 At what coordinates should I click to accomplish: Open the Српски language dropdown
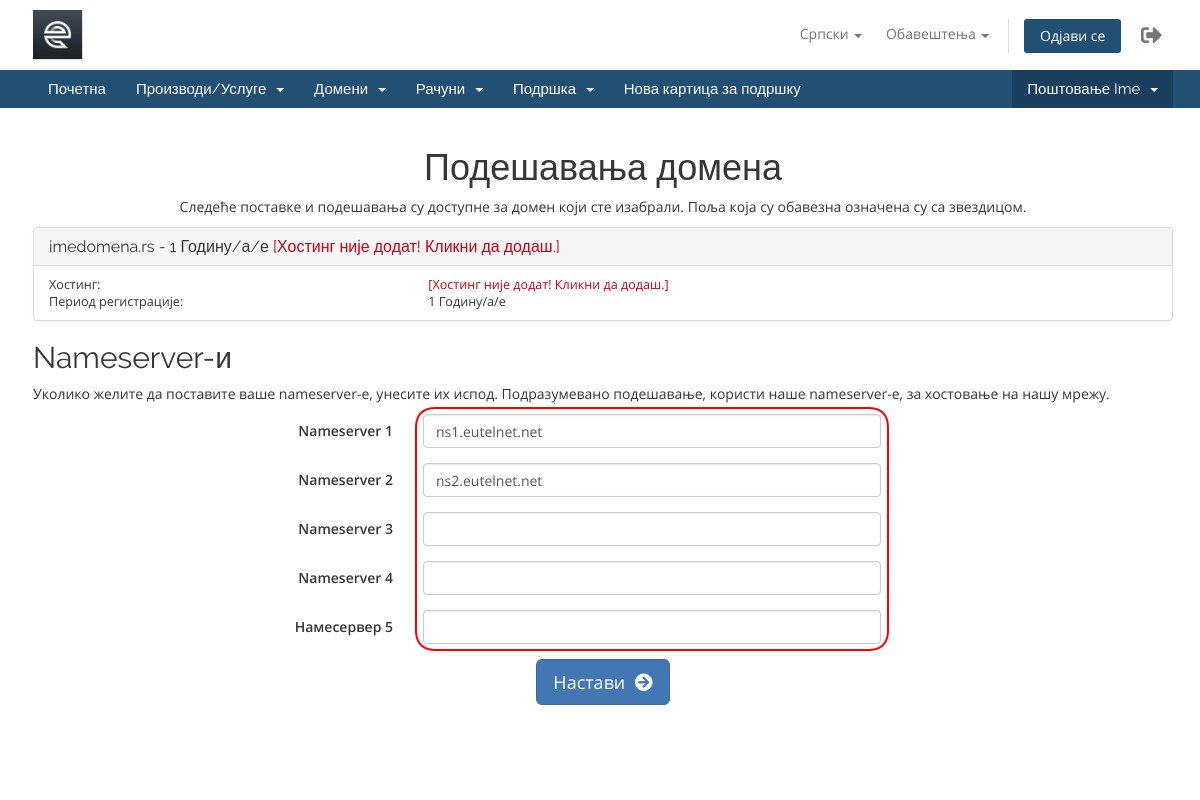point(831,35)
